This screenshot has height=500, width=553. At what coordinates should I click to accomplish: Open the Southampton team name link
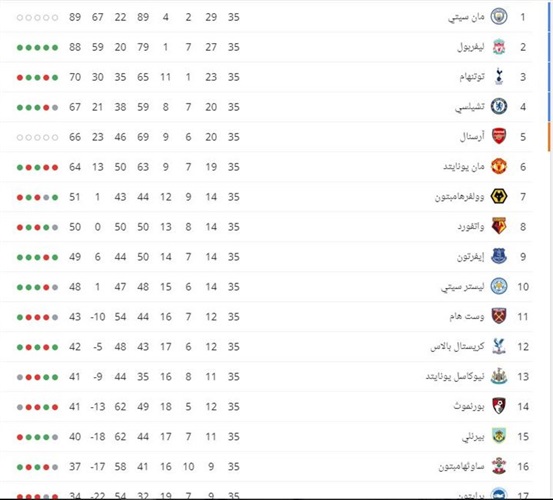[461, 467]
